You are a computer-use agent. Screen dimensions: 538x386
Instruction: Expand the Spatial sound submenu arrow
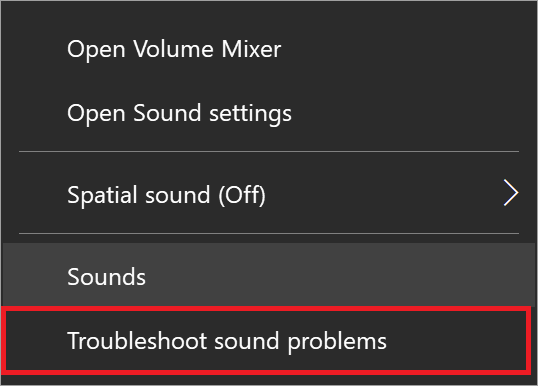[x=511, y=193]
